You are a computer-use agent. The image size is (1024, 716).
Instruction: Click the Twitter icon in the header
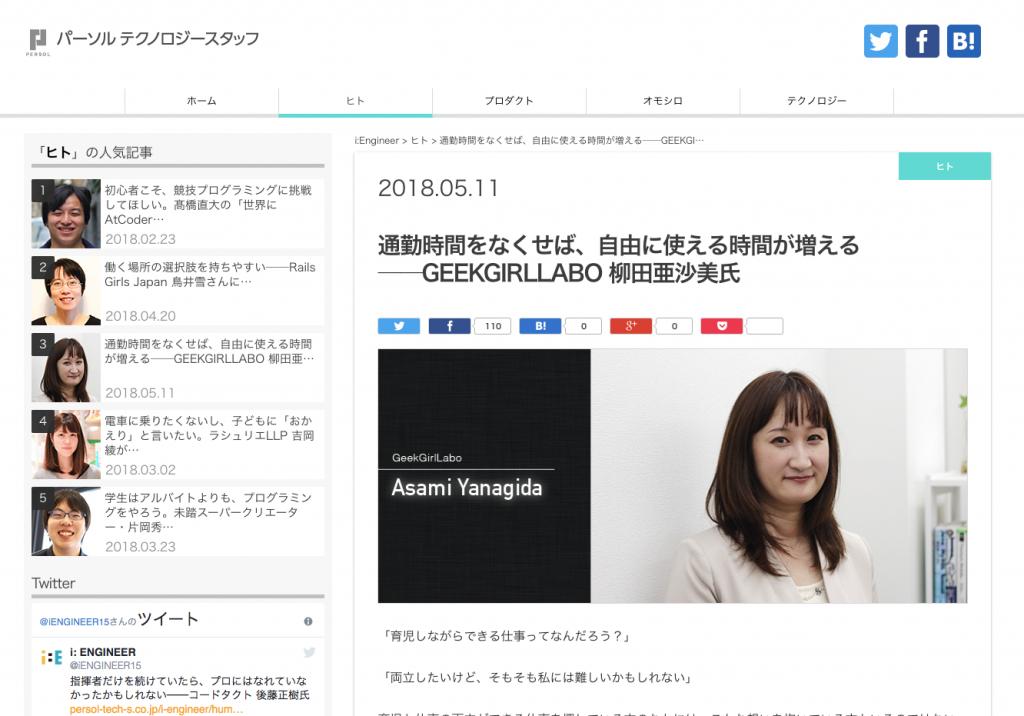[x=880, y=41]
